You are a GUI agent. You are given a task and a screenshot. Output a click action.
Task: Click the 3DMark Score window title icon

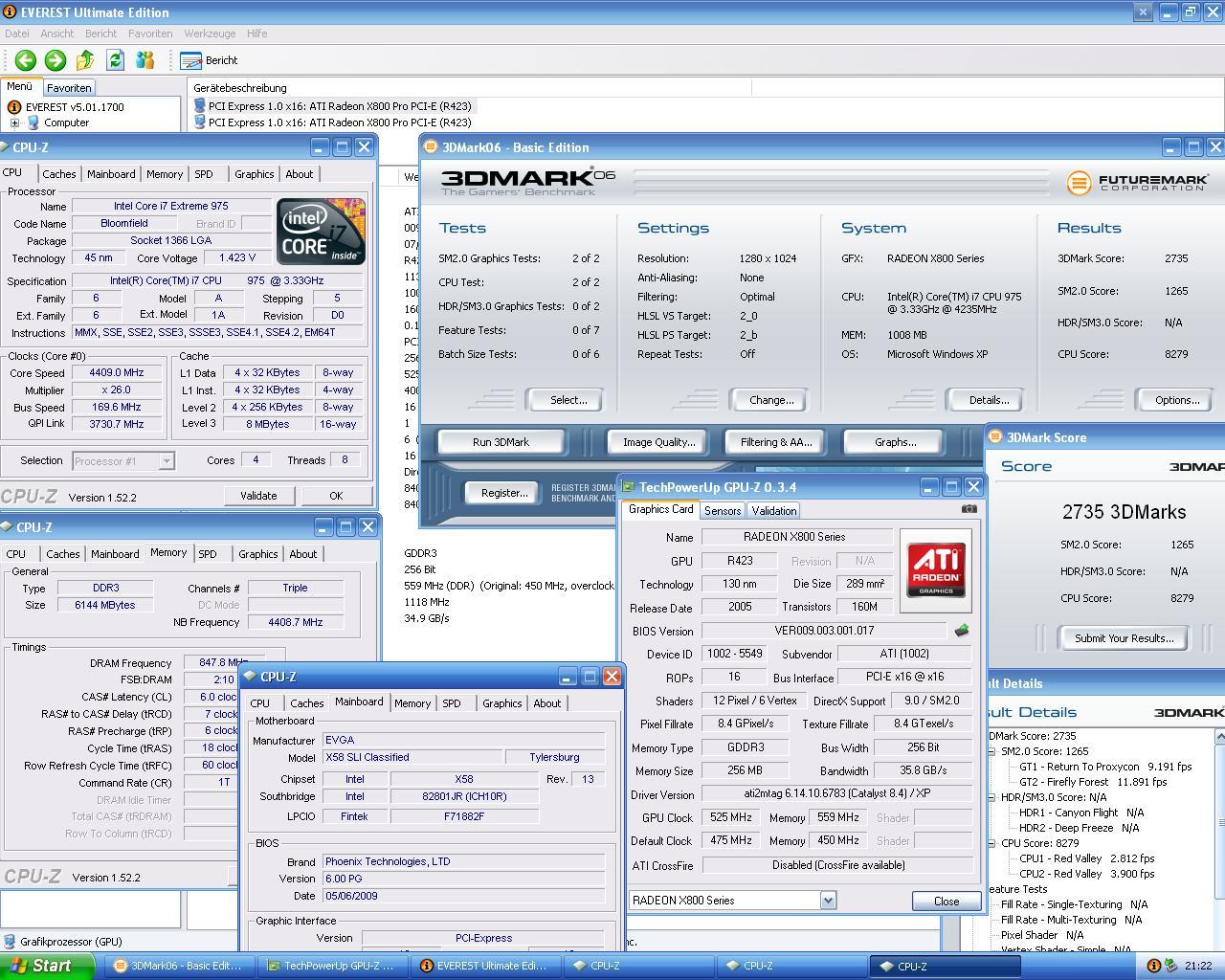[994, 436]
